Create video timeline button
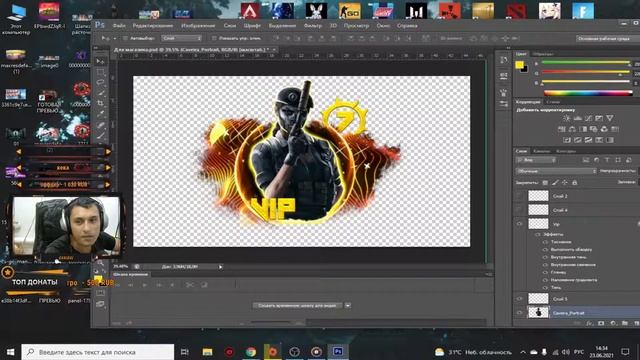Viewport: 640px width, 360px height. pyautogui.click(x=298, y=305)
